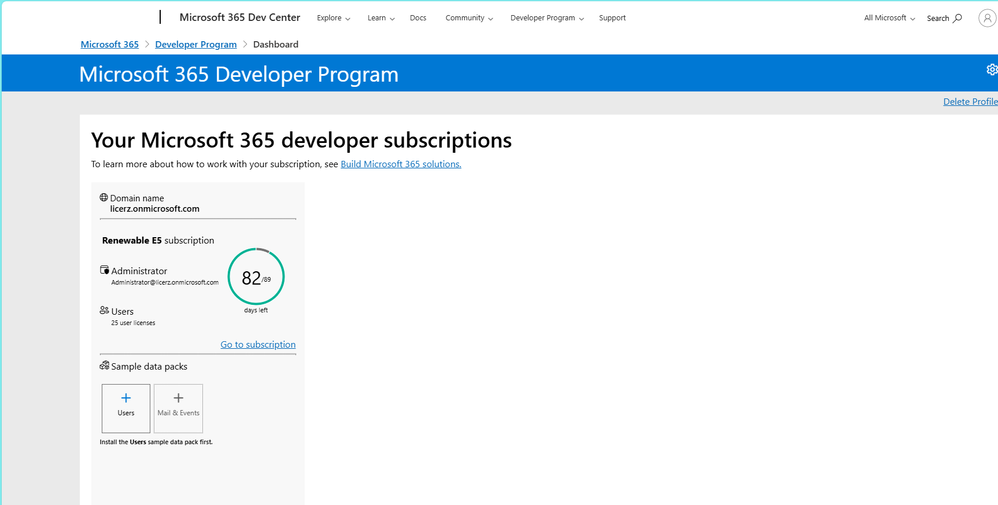Click Your Microsoft 365 developer subscriptions heading
The height and width of the screenshot is (505, 998).
point(301,141)
